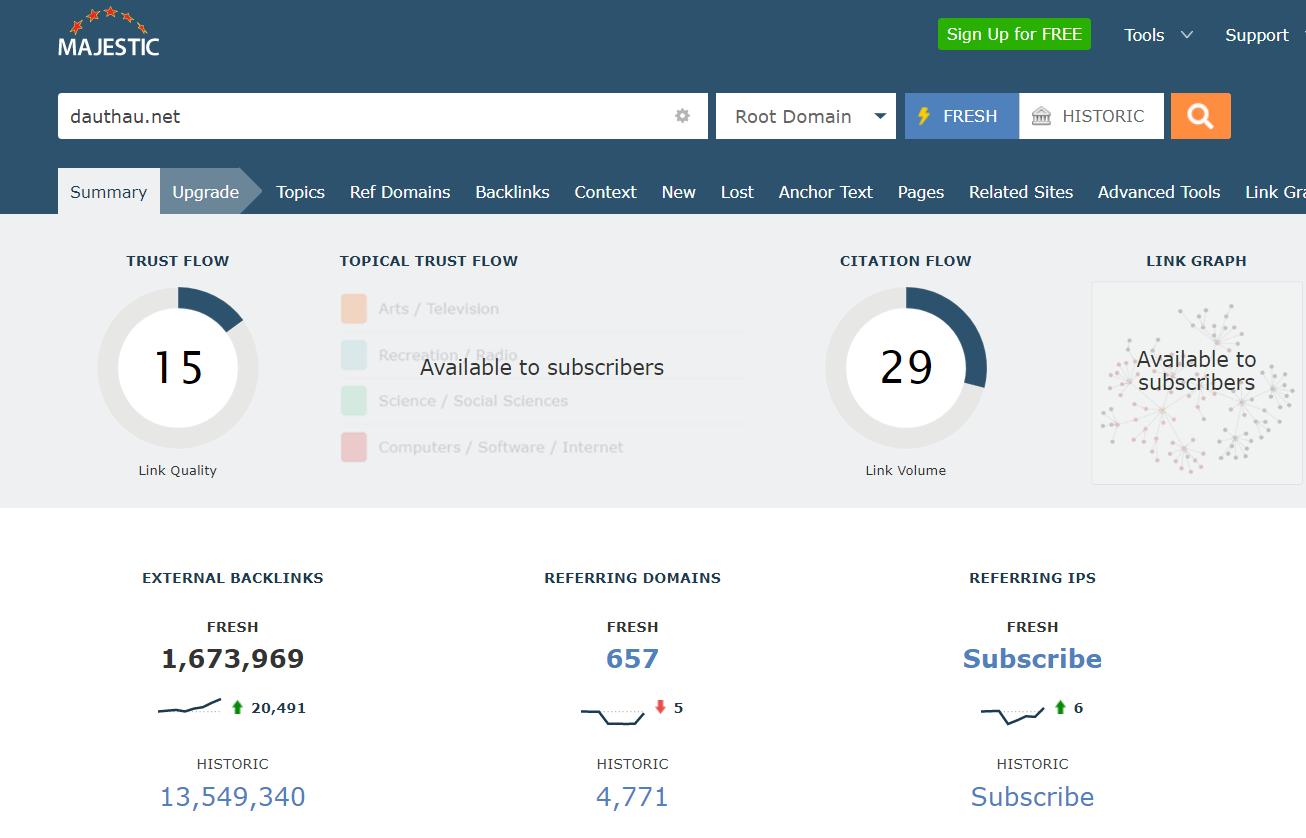Click the Referring Domains sparkline chart
1306x838 pixels.
click(x=612, y=715)
